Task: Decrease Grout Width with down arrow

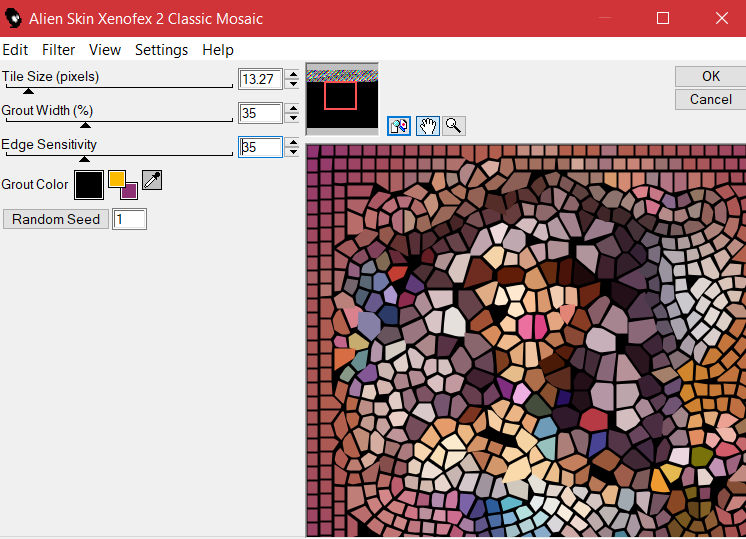Action: (294, 118)
